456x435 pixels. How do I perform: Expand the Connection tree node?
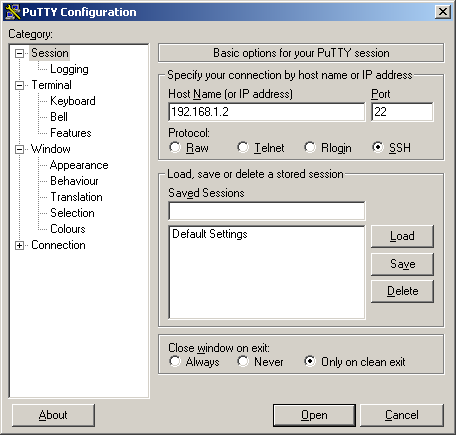[x=20, y=246]
